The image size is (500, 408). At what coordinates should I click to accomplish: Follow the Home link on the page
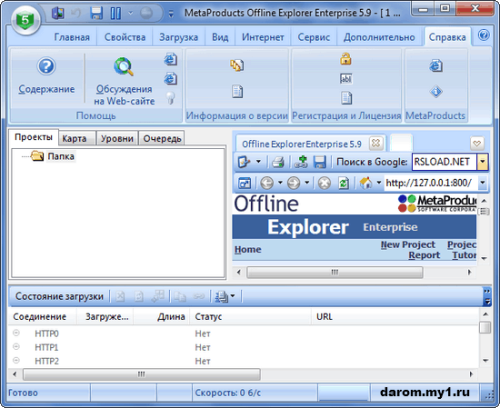(248, 249)
